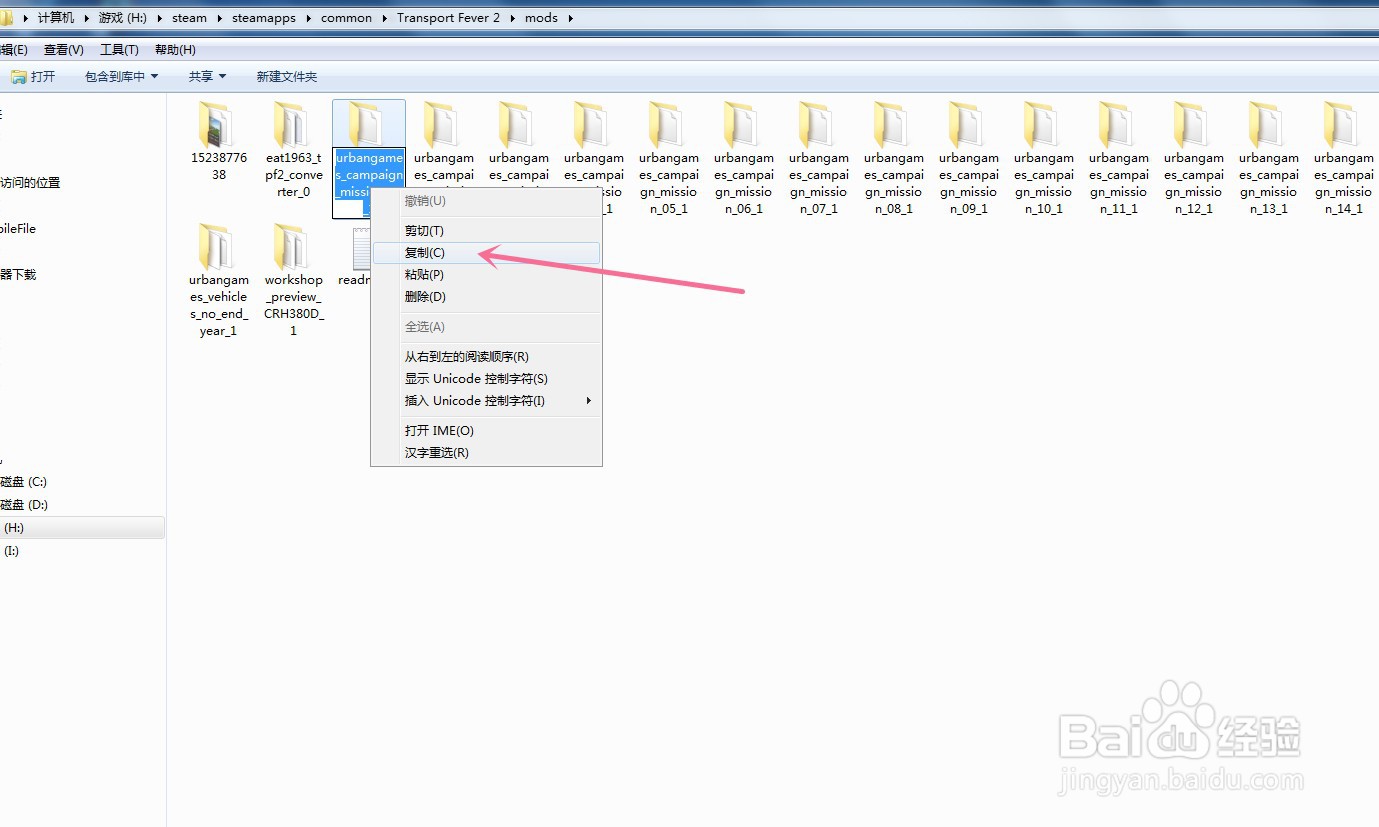
Task: Expand dropdown arrow after Transport Fever 2
Action: point(512,18)
